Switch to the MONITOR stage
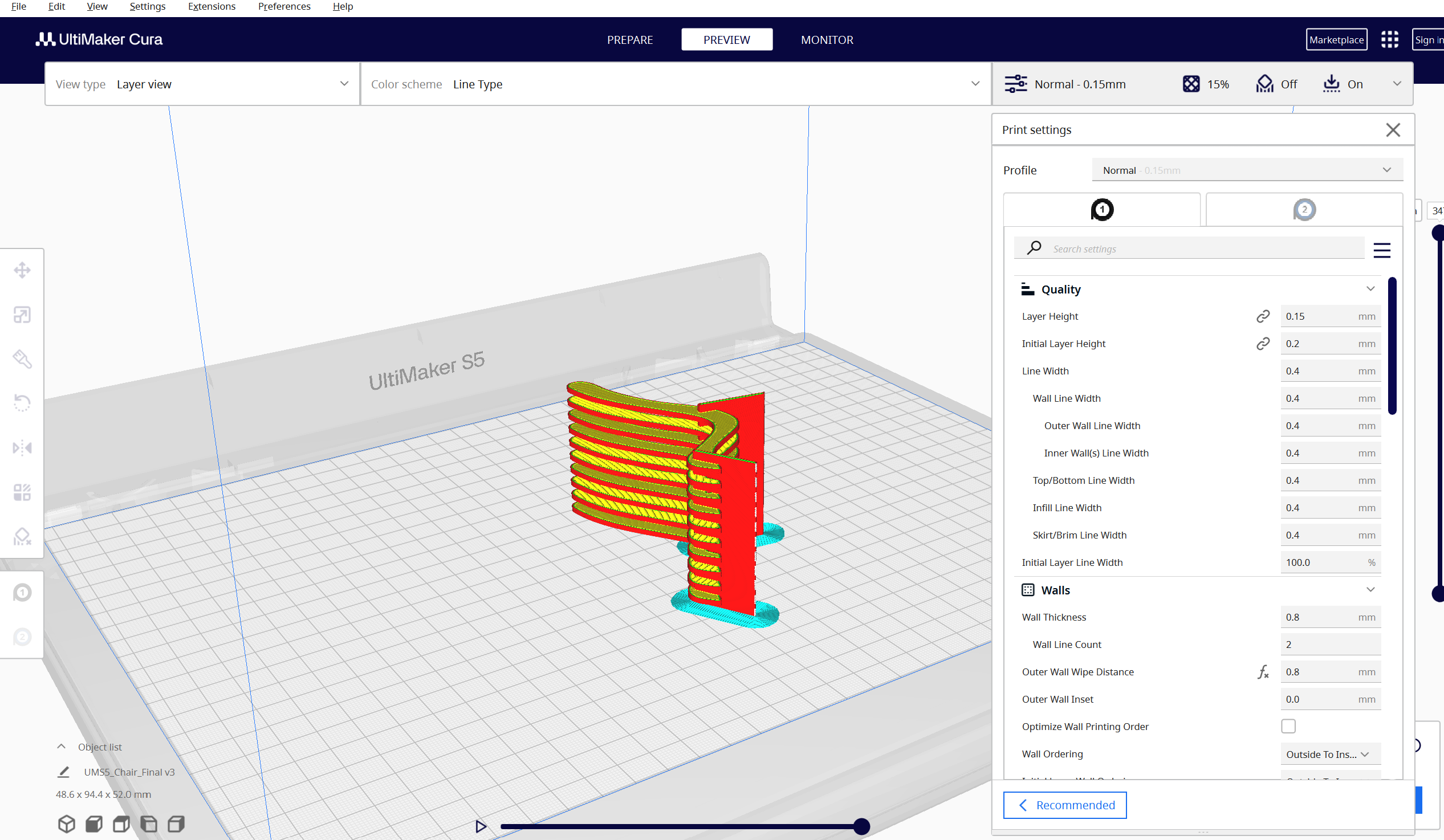 click(x=827, y=39)
